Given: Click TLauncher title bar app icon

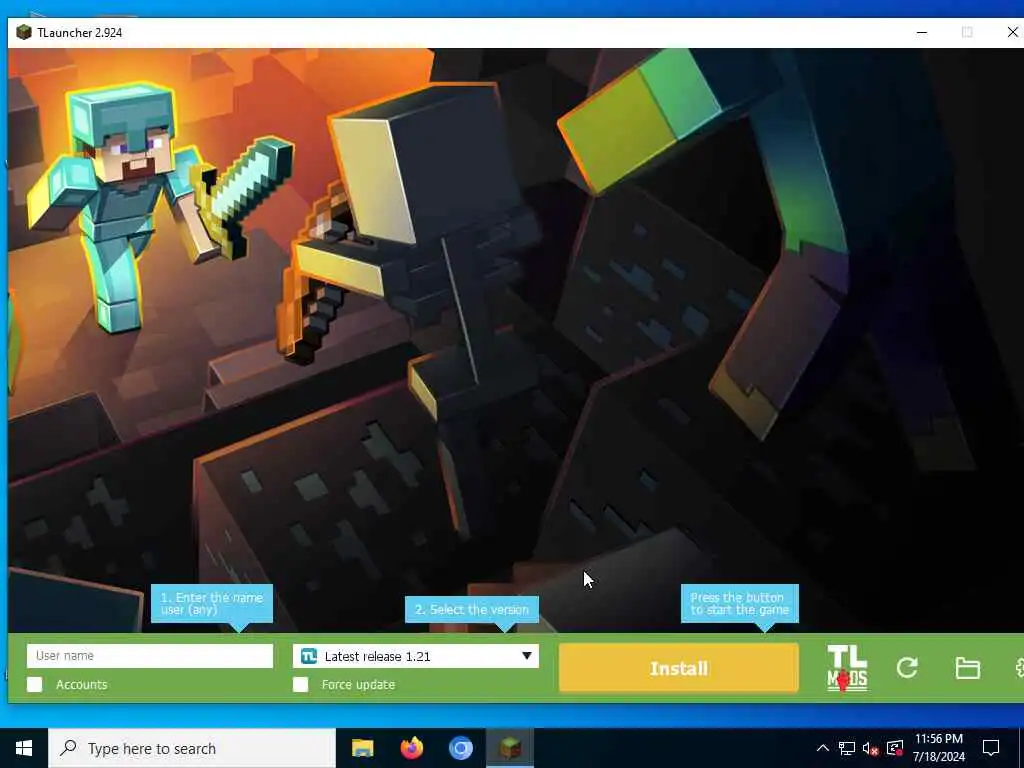Looking at the screenshot, I should click(24, 32).
